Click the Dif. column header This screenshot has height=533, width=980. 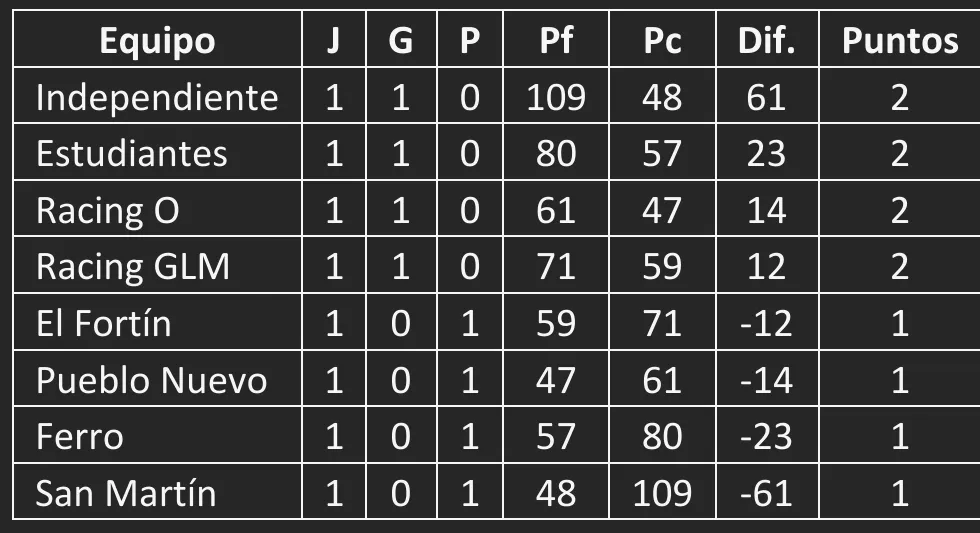click(766, 41)
